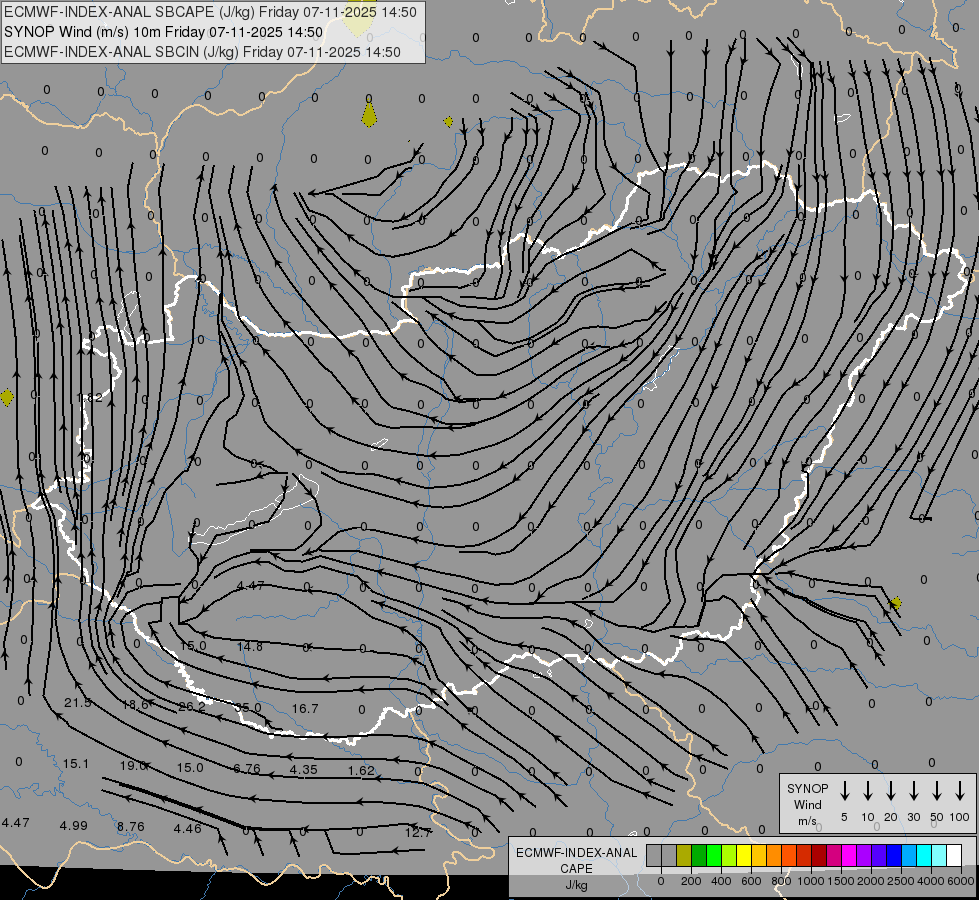This screenshot has height=900, width=979.
Task: Select the SBCAPE title line
Action: pyautogui.click(x=210, y=12)
